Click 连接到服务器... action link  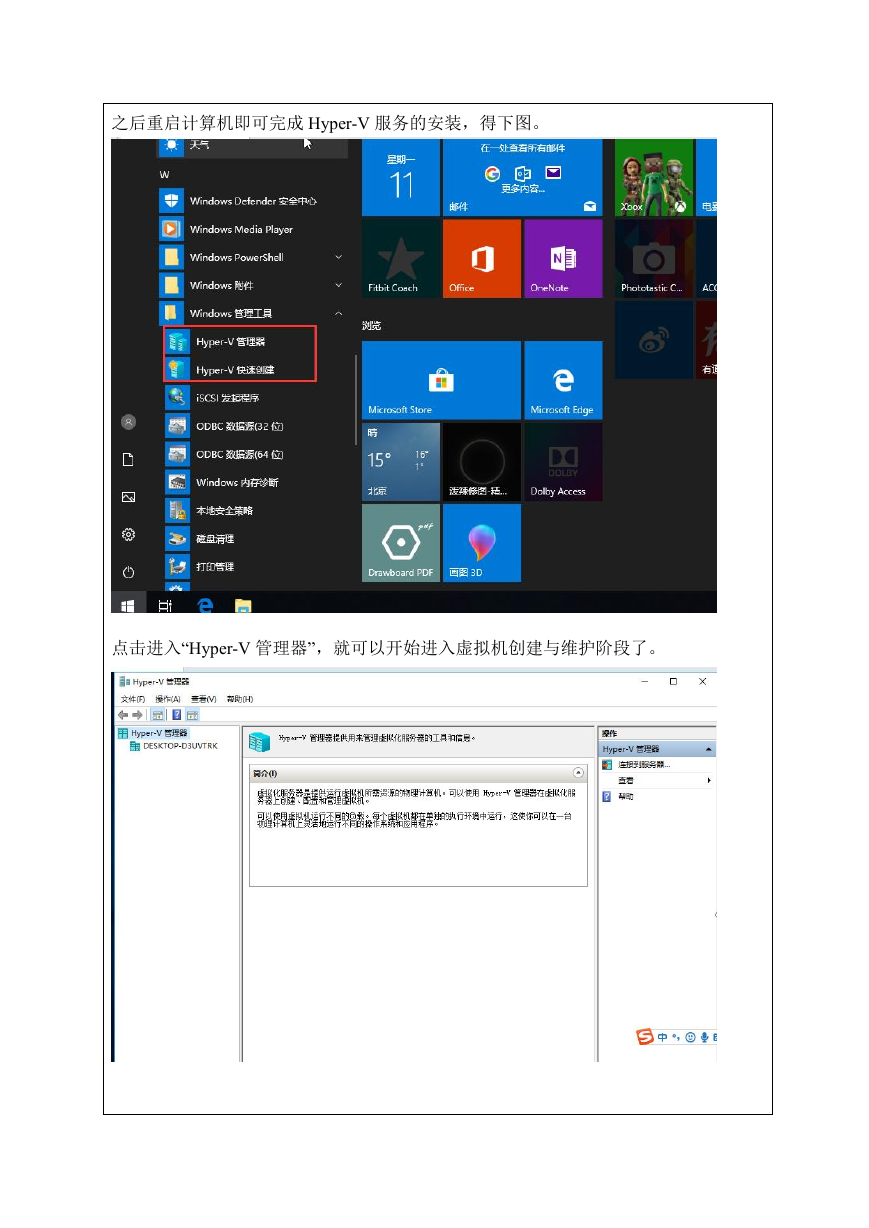(x=643, y=765)
